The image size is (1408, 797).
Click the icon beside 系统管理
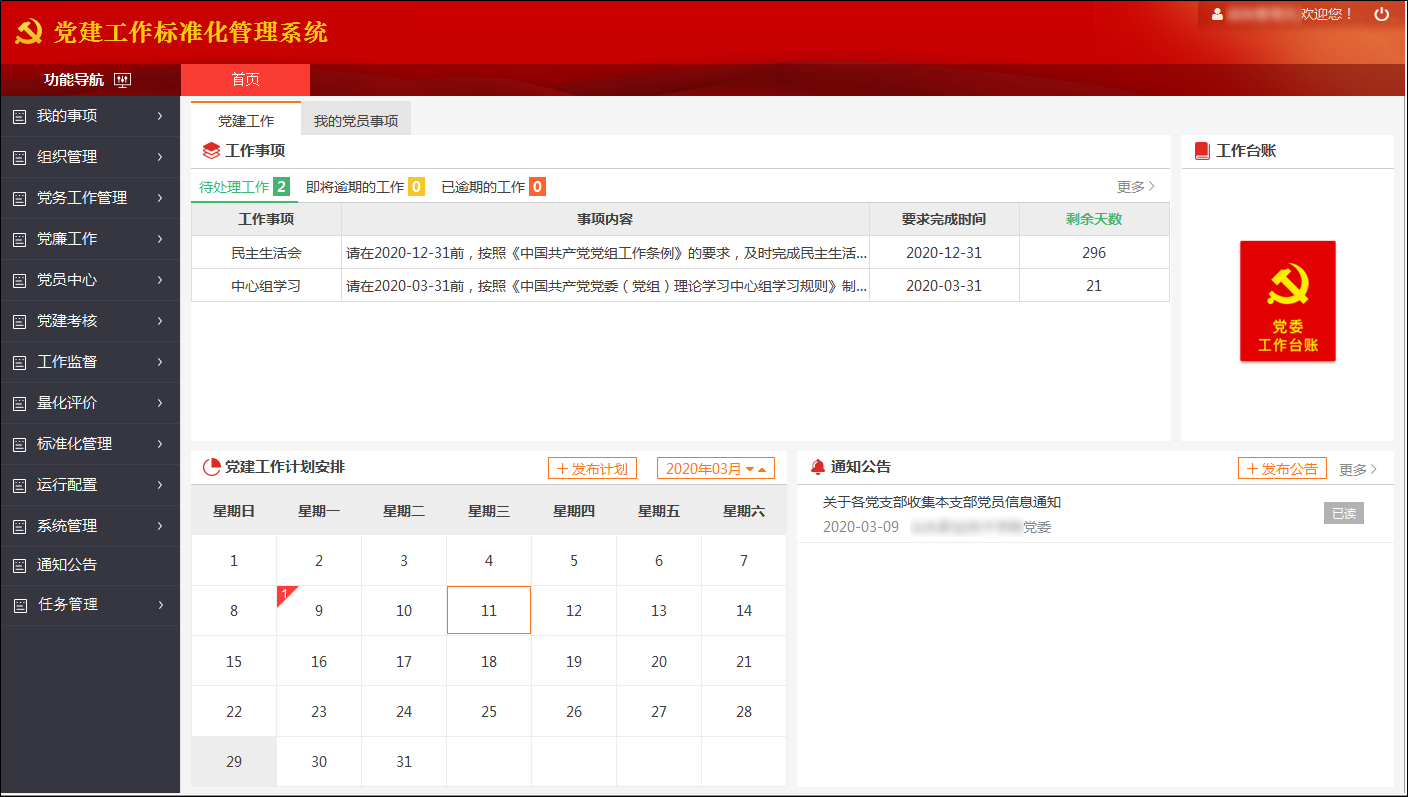(x=19, y=527)
